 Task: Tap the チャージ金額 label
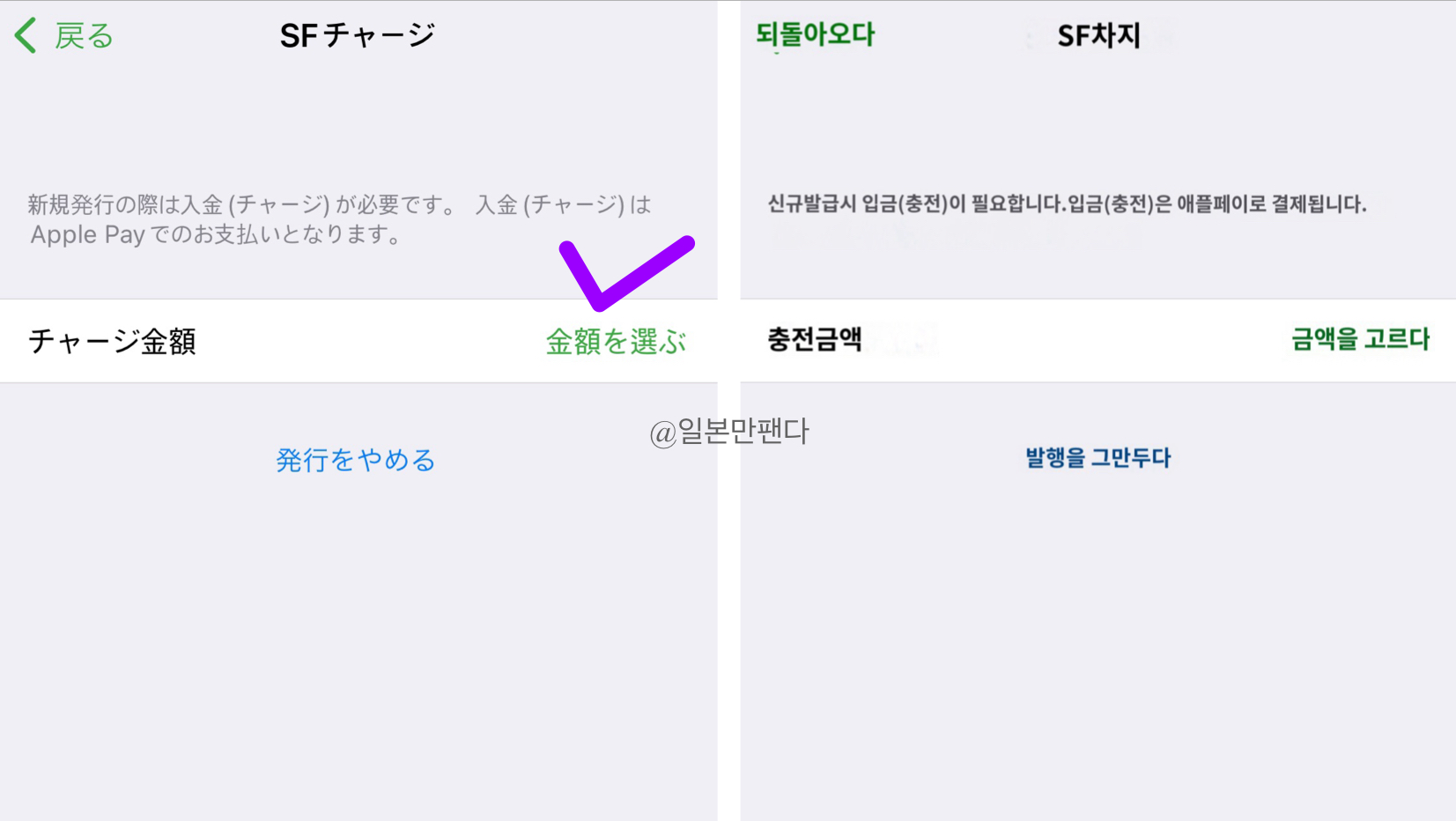click(x=112, y=342)
